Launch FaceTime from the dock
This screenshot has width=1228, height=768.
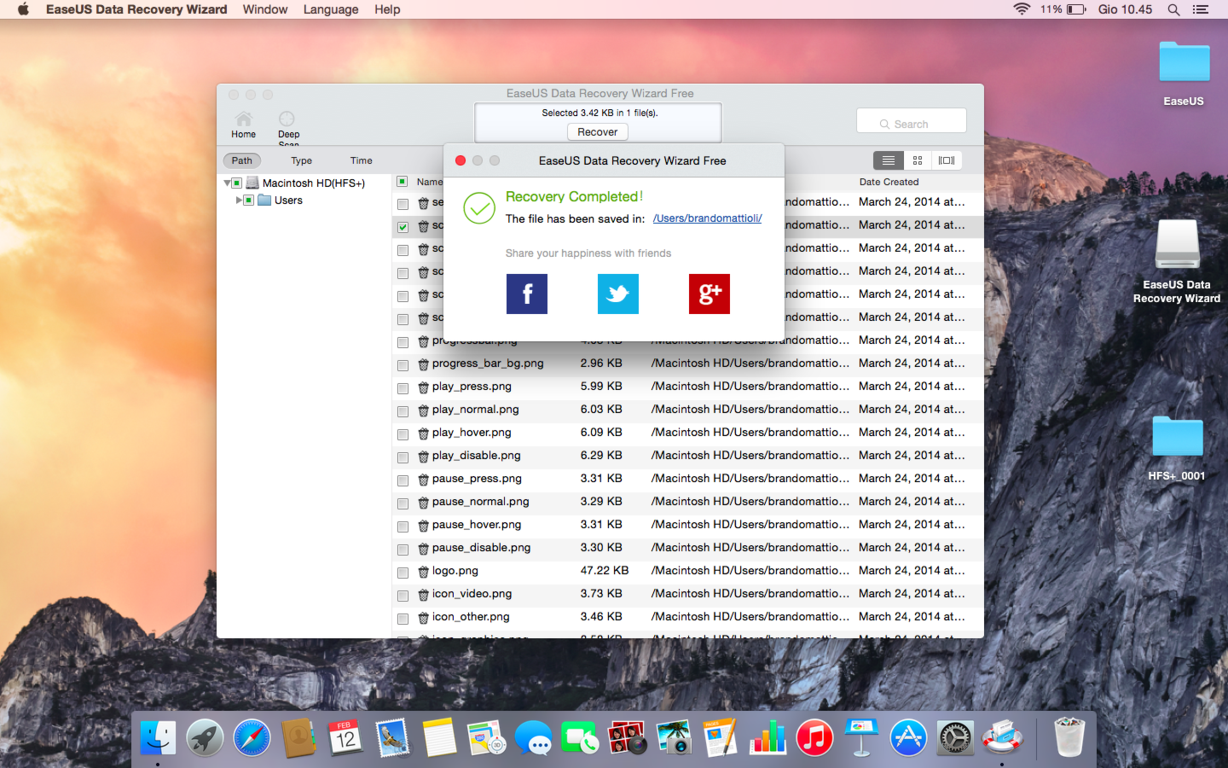580,739
